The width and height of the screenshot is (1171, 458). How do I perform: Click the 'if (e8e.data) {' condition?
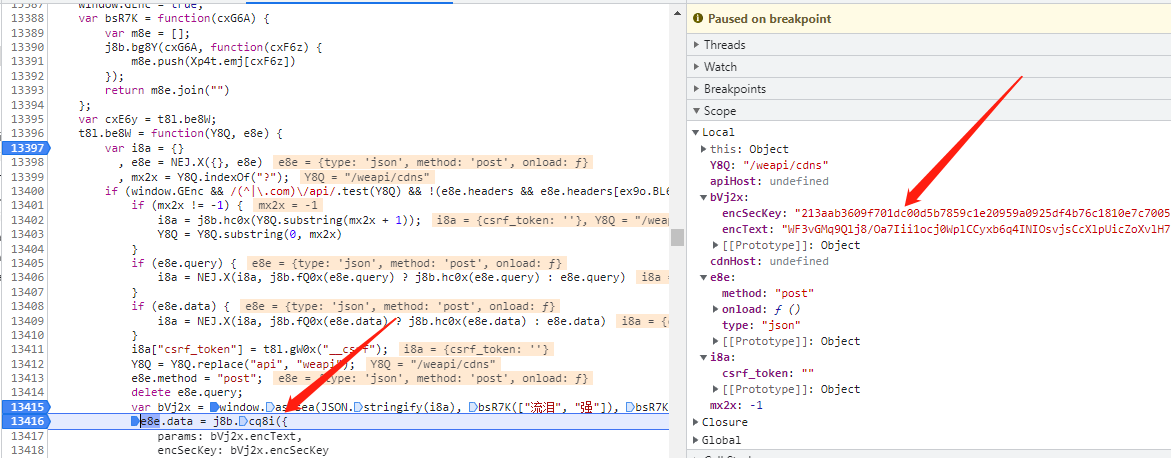coord(180,306)
